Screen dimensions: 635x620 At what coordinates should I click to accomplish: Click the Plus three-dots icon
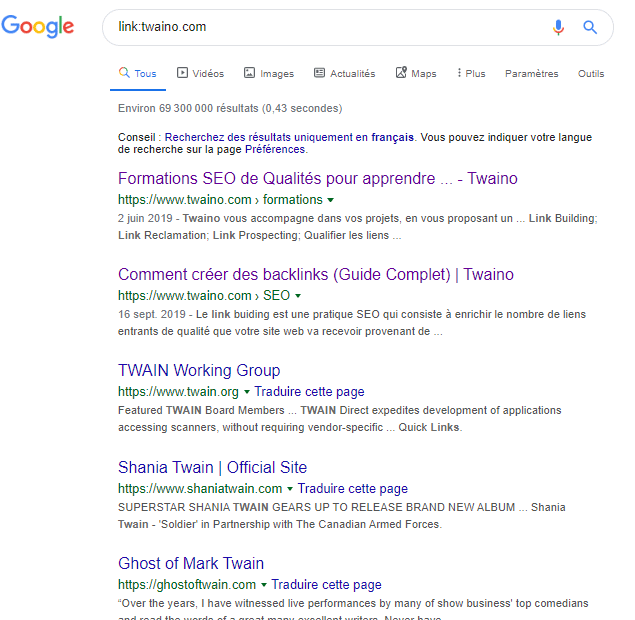click(x=459, y=73)
